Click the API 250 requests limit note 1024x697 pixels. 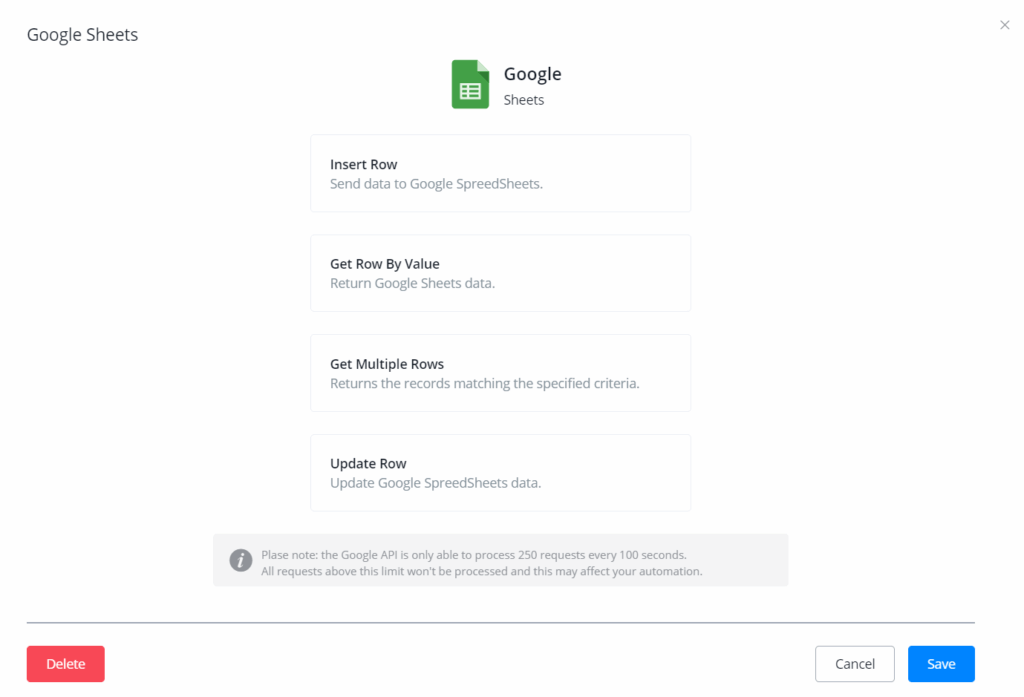[473, 554]
